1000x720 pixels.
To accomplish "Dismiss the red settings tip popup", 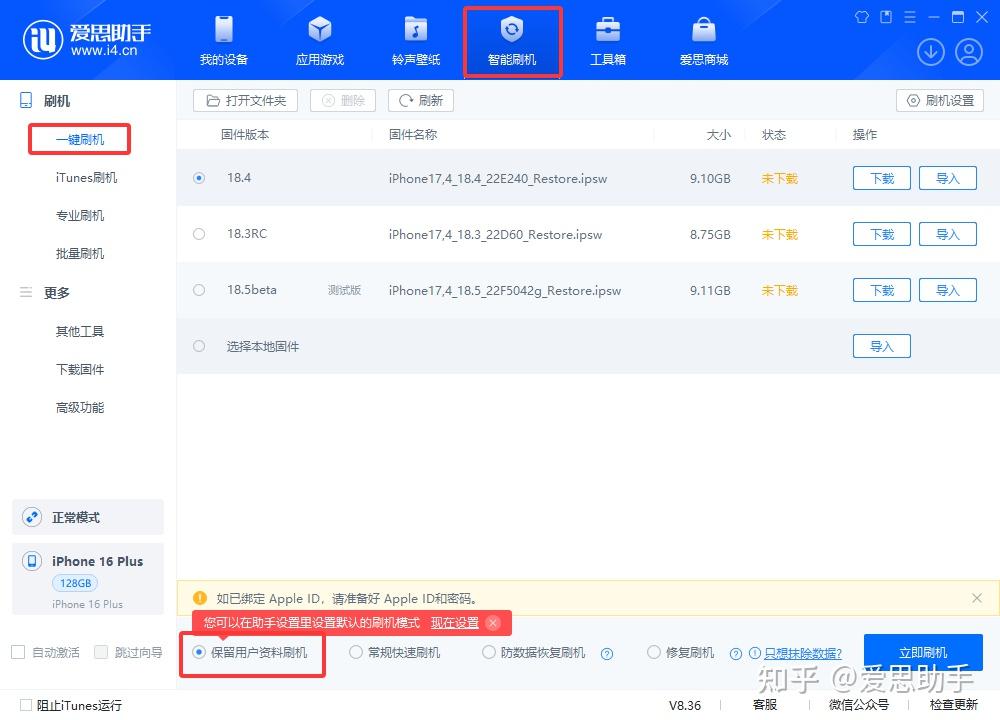I will (x=492, y=622).
